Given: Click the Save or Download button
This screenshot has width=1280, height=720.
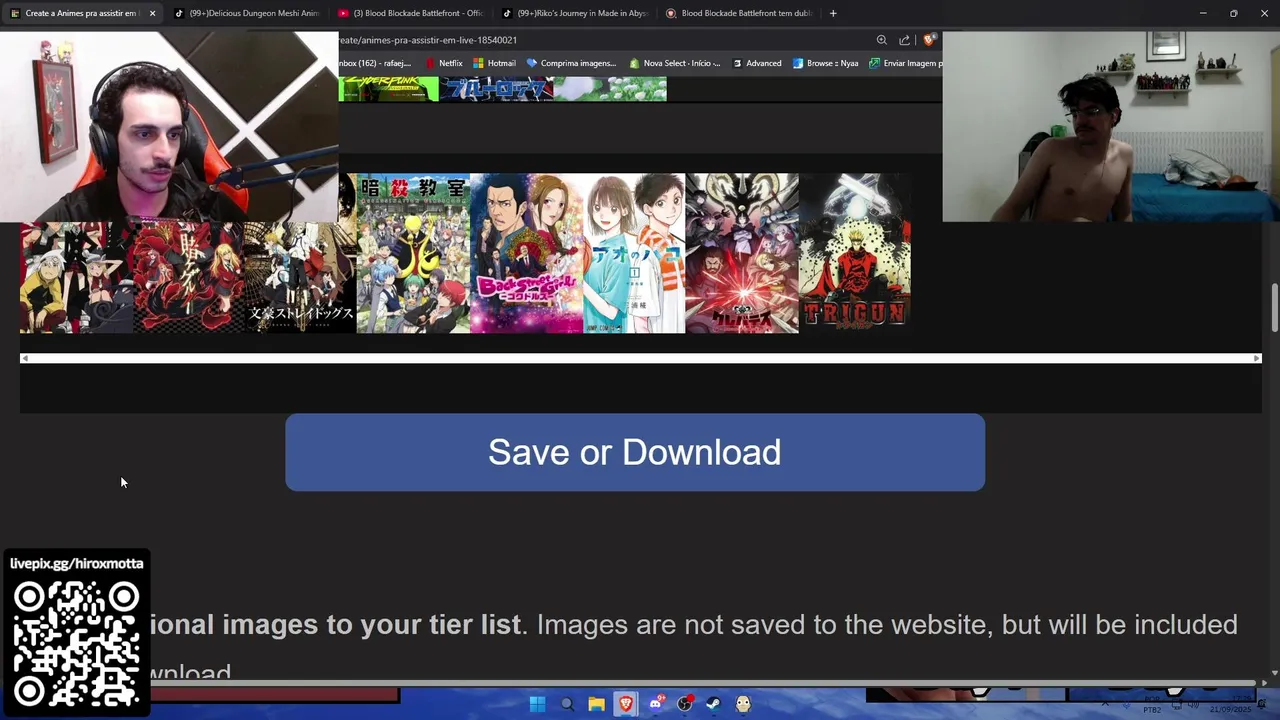Looking at the screenshot, I should (635, 452).
